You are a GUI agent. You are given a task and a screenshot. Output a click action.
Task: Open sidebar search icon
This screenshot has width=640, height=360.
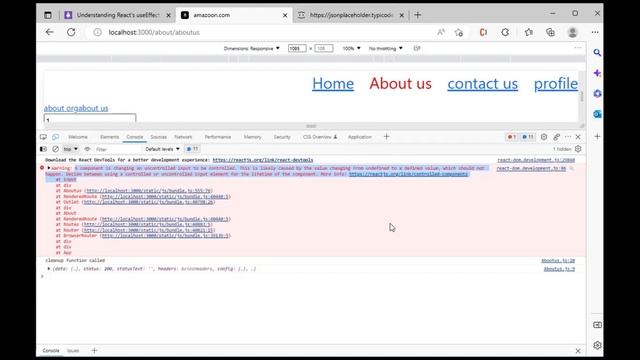tap(597, 53)
